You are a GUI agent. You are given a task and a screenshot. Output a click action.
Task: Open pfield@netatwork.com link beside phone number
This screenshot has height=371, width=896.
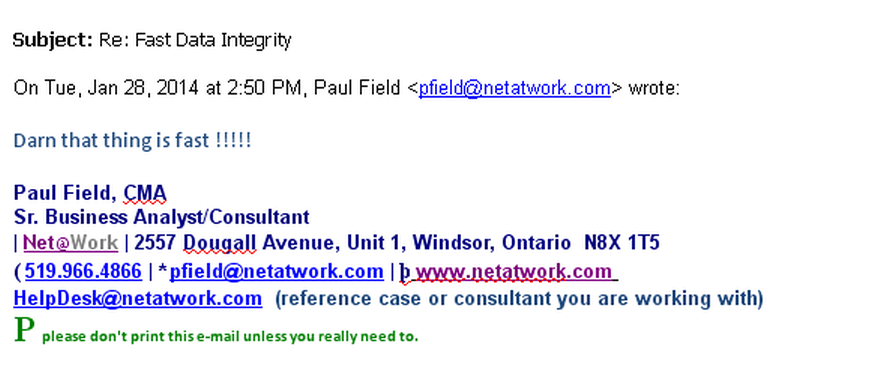click(277, 271)
